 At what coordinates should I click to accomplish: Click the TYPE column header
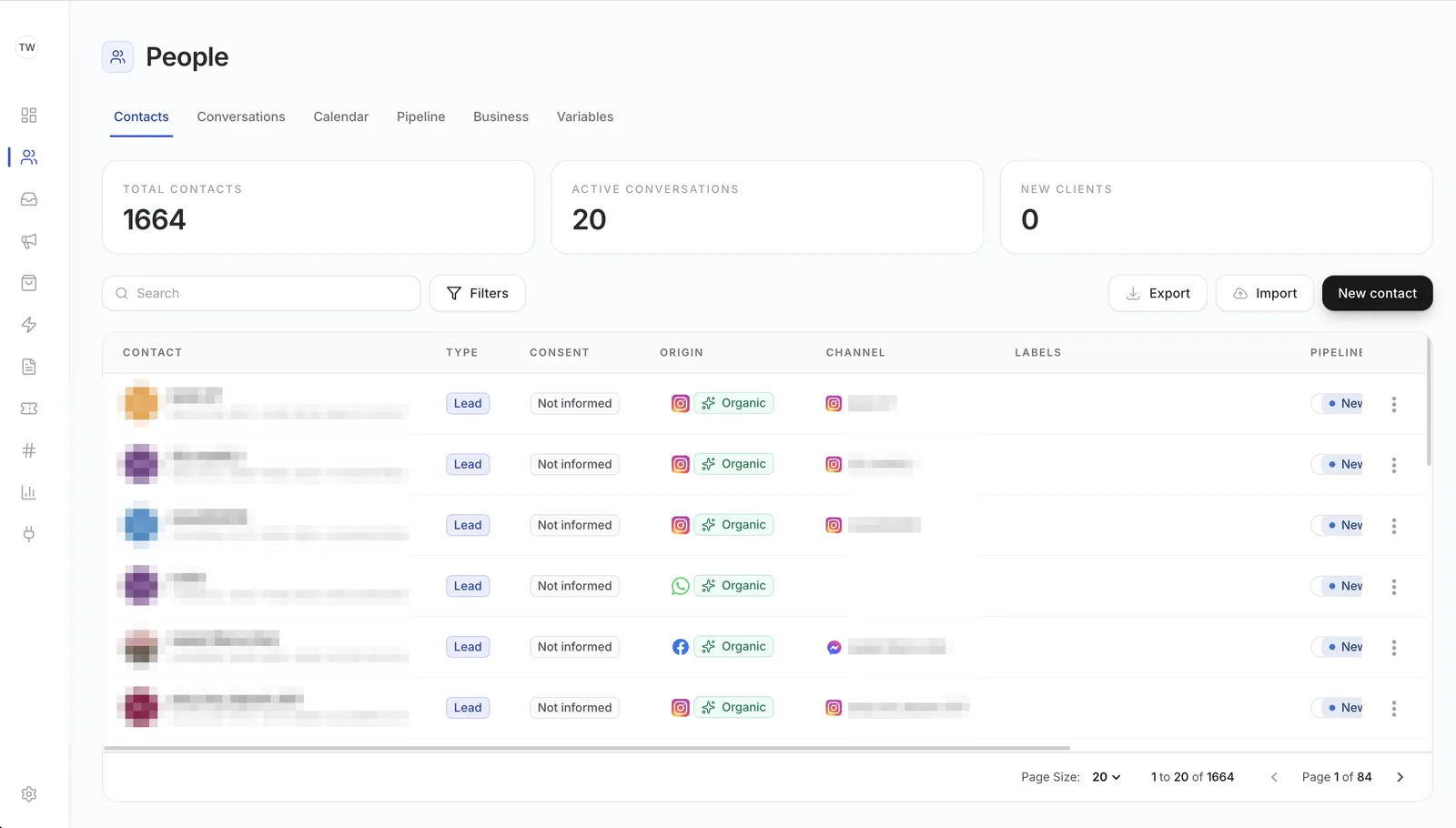[461, 352]
